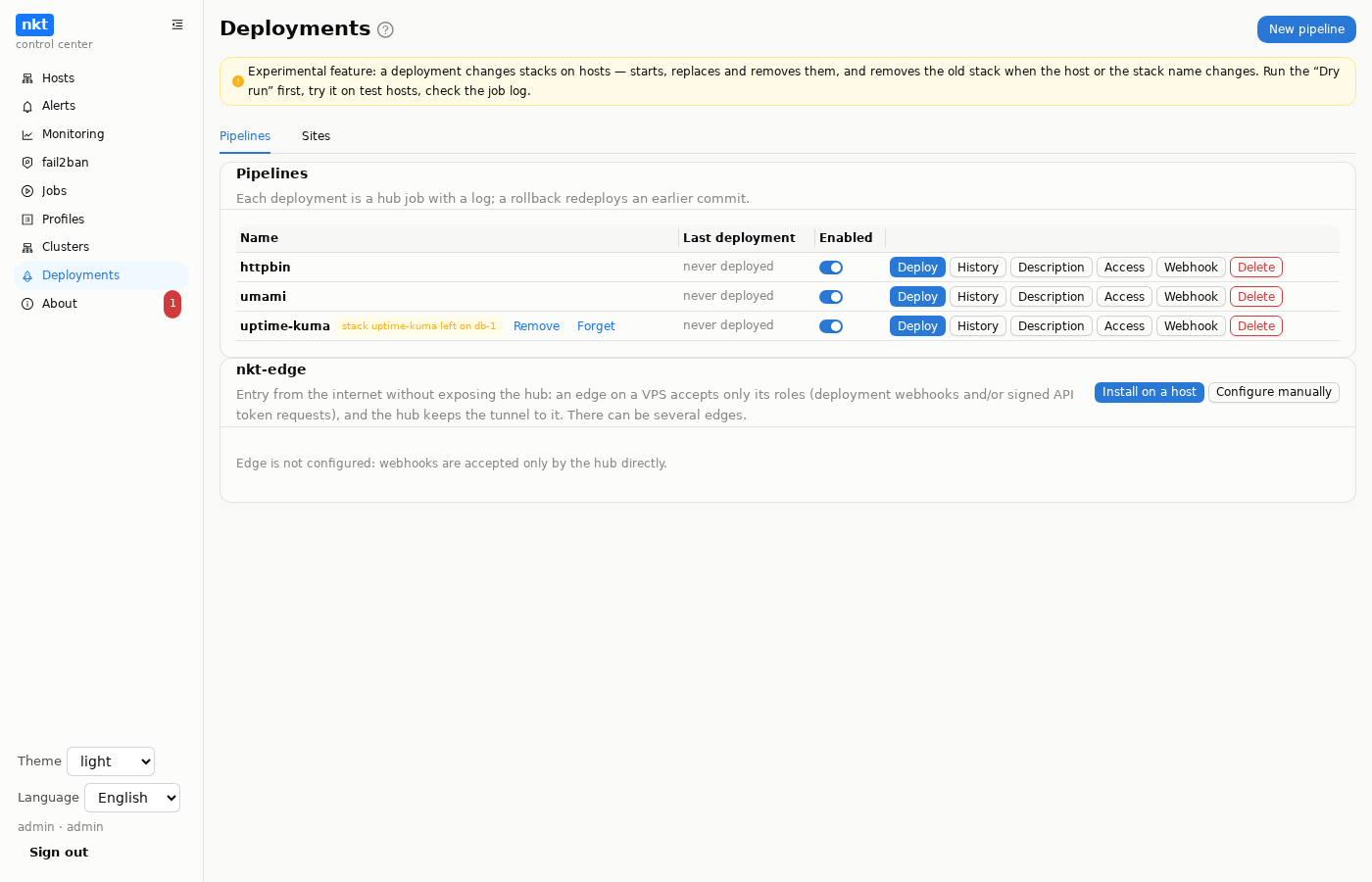Open the About info icon
Image resolution: width=1372 pixels, height=882 pixels.
click(x=27, y=304)
